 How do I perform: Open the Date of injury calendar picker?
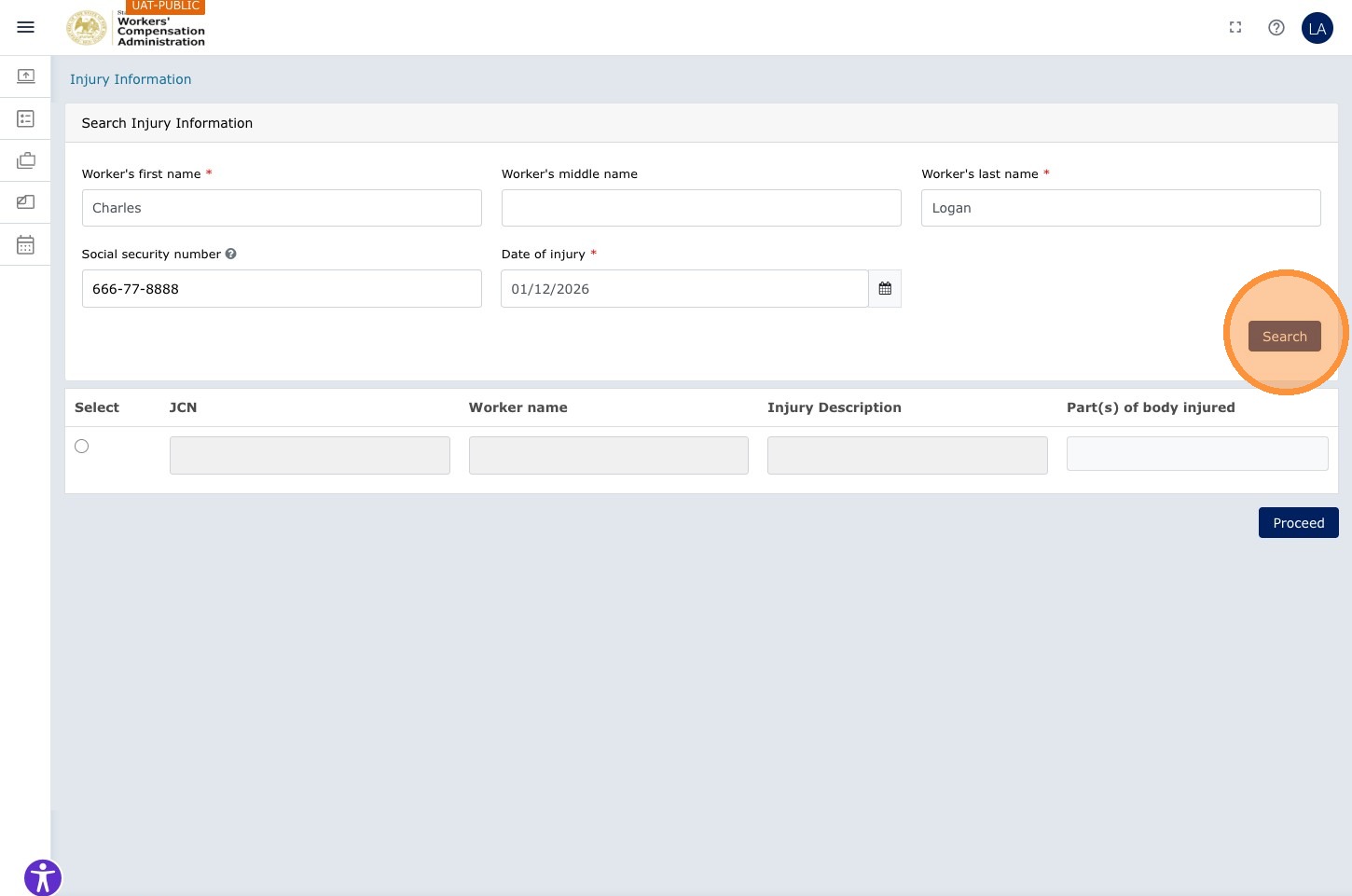click(885, 289)
